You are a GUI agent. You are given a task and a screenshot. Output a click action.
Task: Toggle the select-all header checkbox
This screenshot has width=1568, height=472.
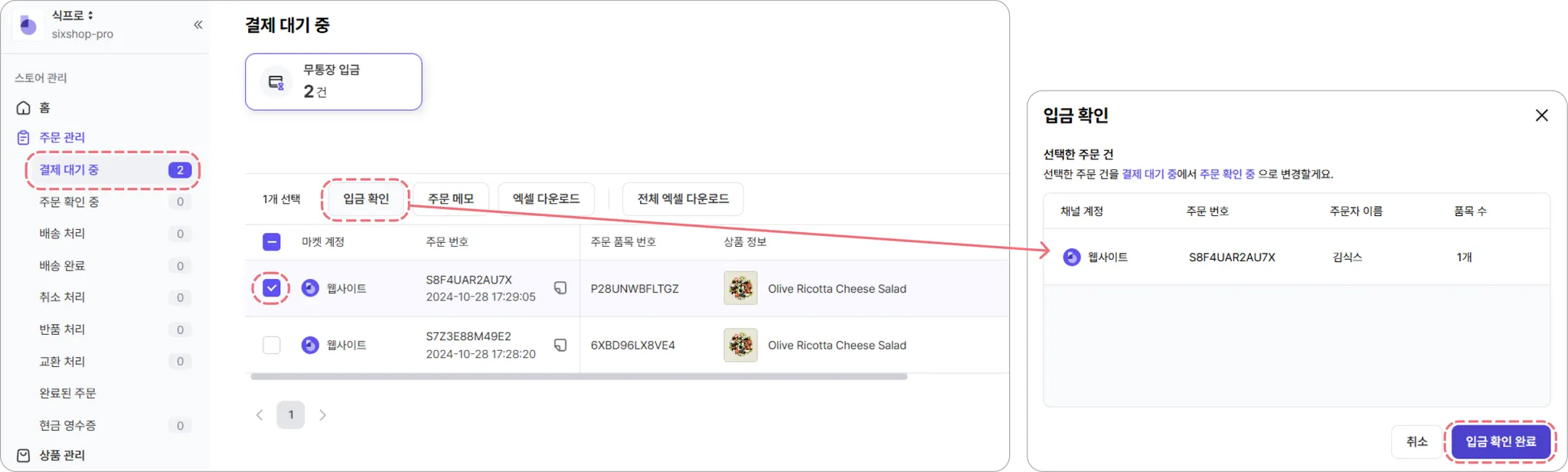click(x=272, y=242)
